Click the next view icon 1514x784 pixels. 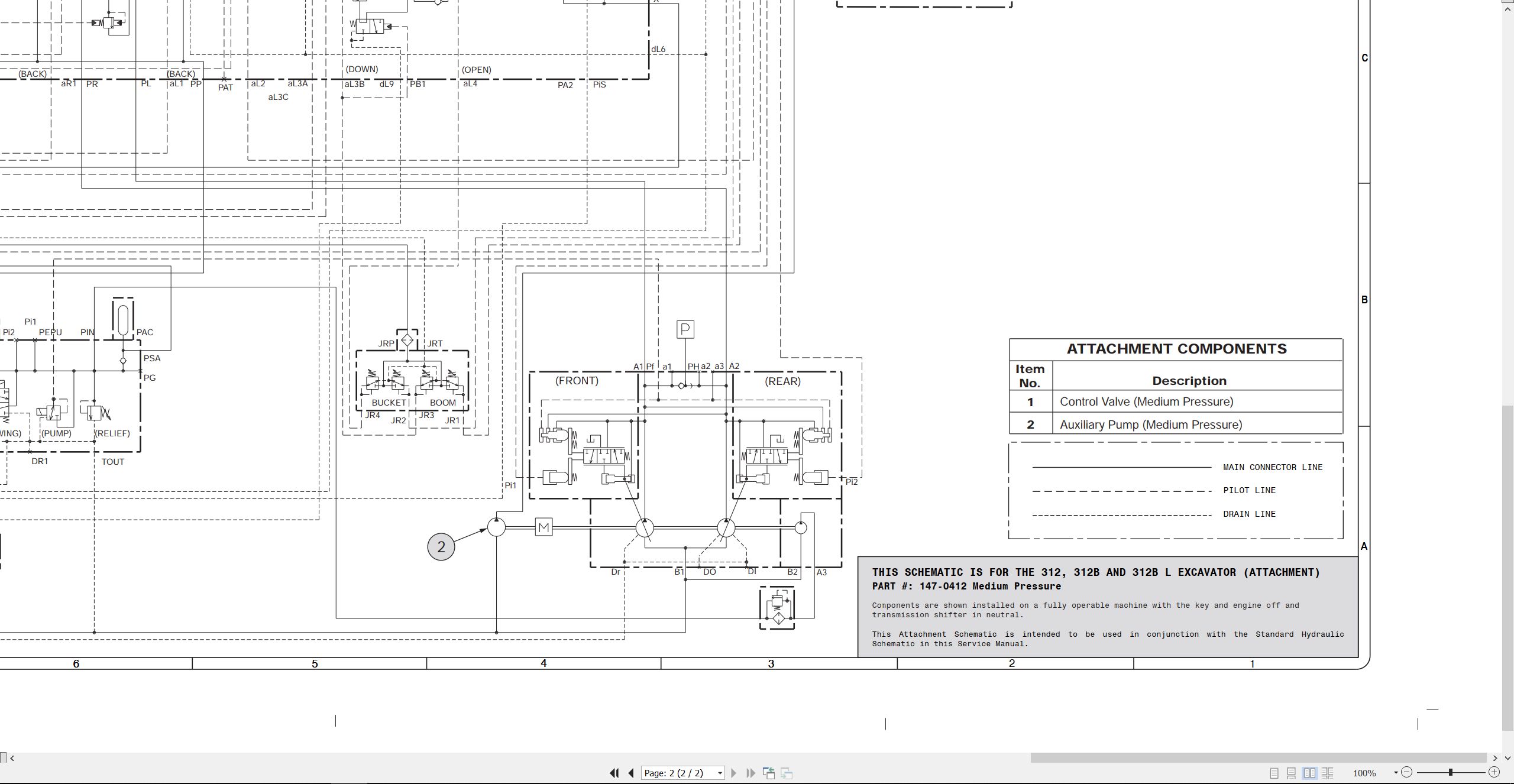click(x=787, y=773)
